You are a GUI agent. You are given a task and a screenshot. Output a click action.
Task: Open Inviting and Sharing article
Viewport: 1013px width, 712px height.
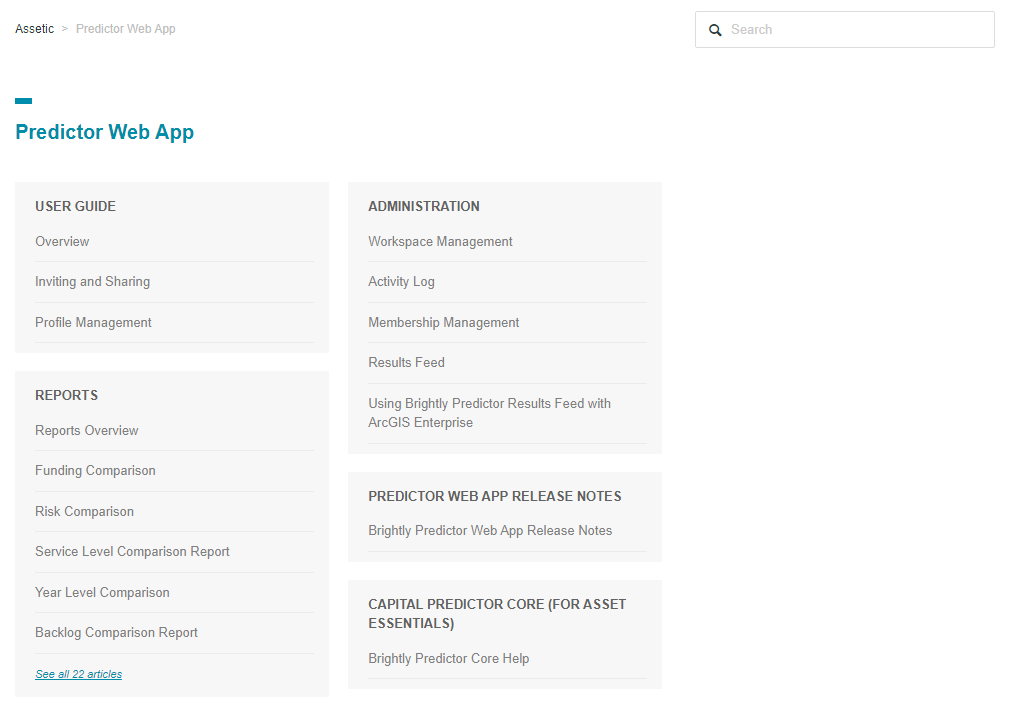pyautogui.click(x=92, y=282)
